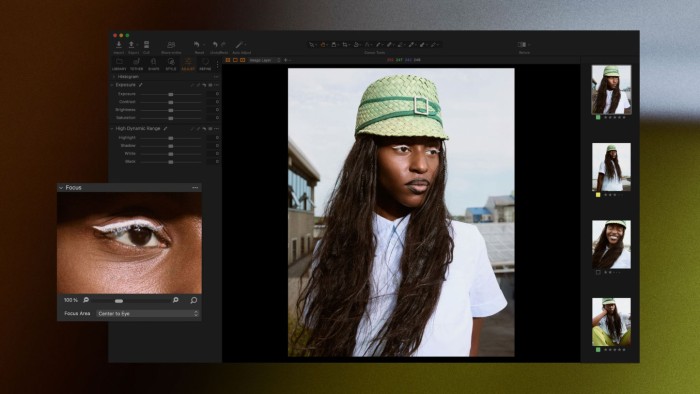
Task: Click the Reset adjustments icon
Action: point(197,45)
